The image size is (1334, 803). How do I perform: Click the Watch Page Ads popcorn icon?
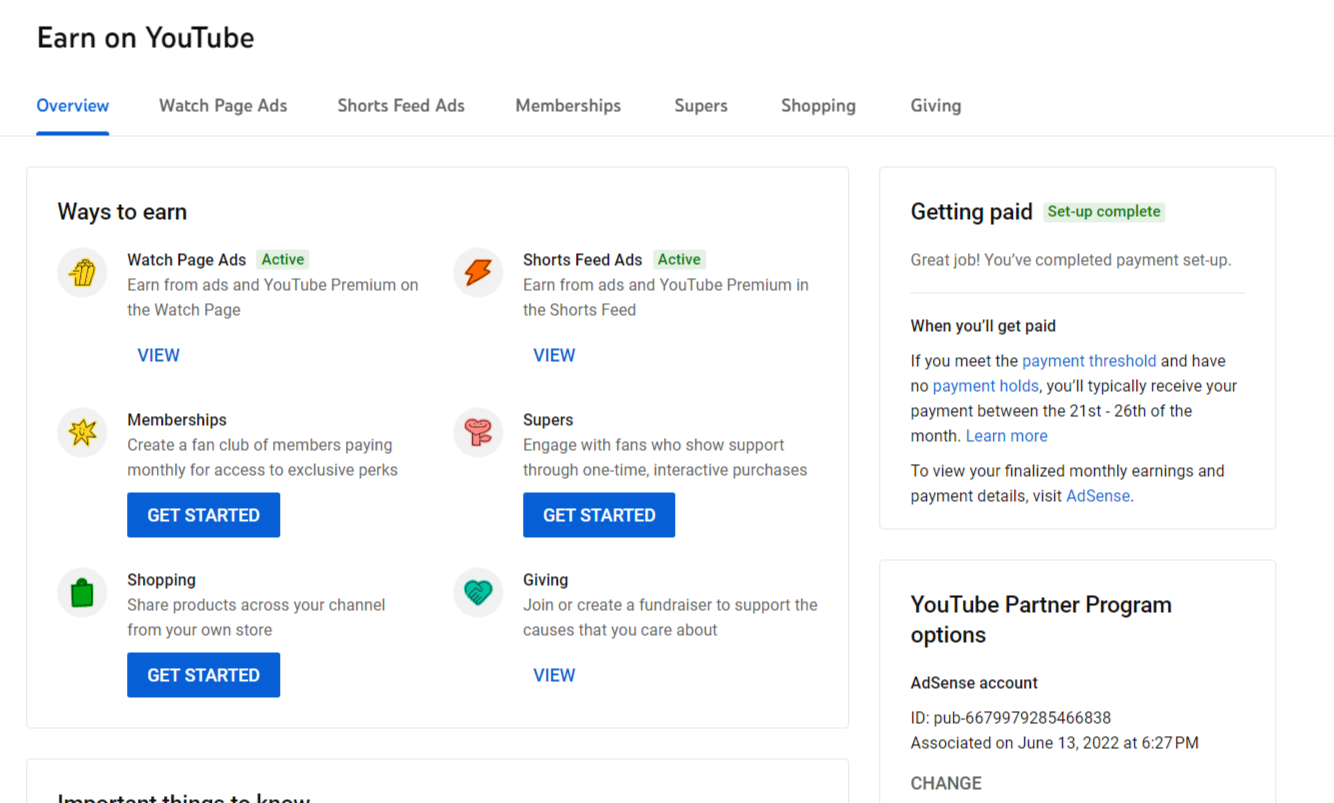pyautogui.click(x=82, y=272)
